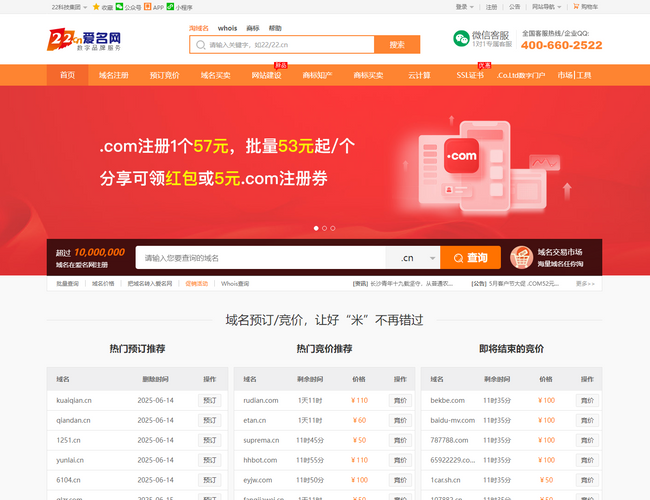Click the 查询 domain query button
650x500 pixels.
[471, 258]
